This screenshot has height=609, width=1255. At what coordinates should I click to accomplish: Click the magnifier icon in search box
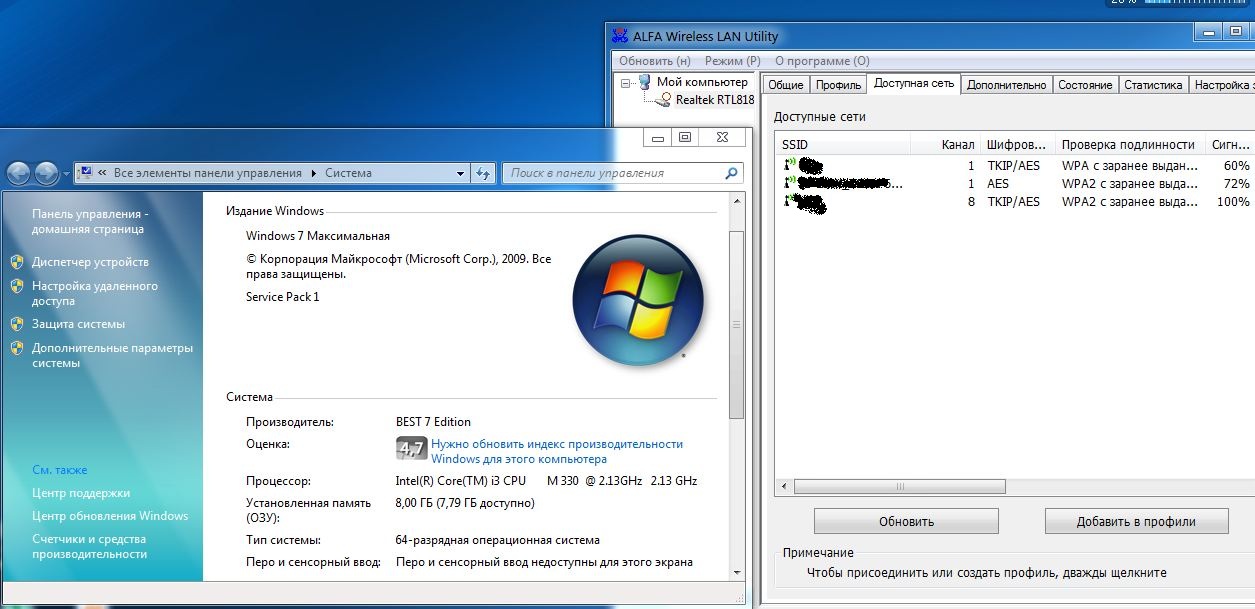pos(731,173)
